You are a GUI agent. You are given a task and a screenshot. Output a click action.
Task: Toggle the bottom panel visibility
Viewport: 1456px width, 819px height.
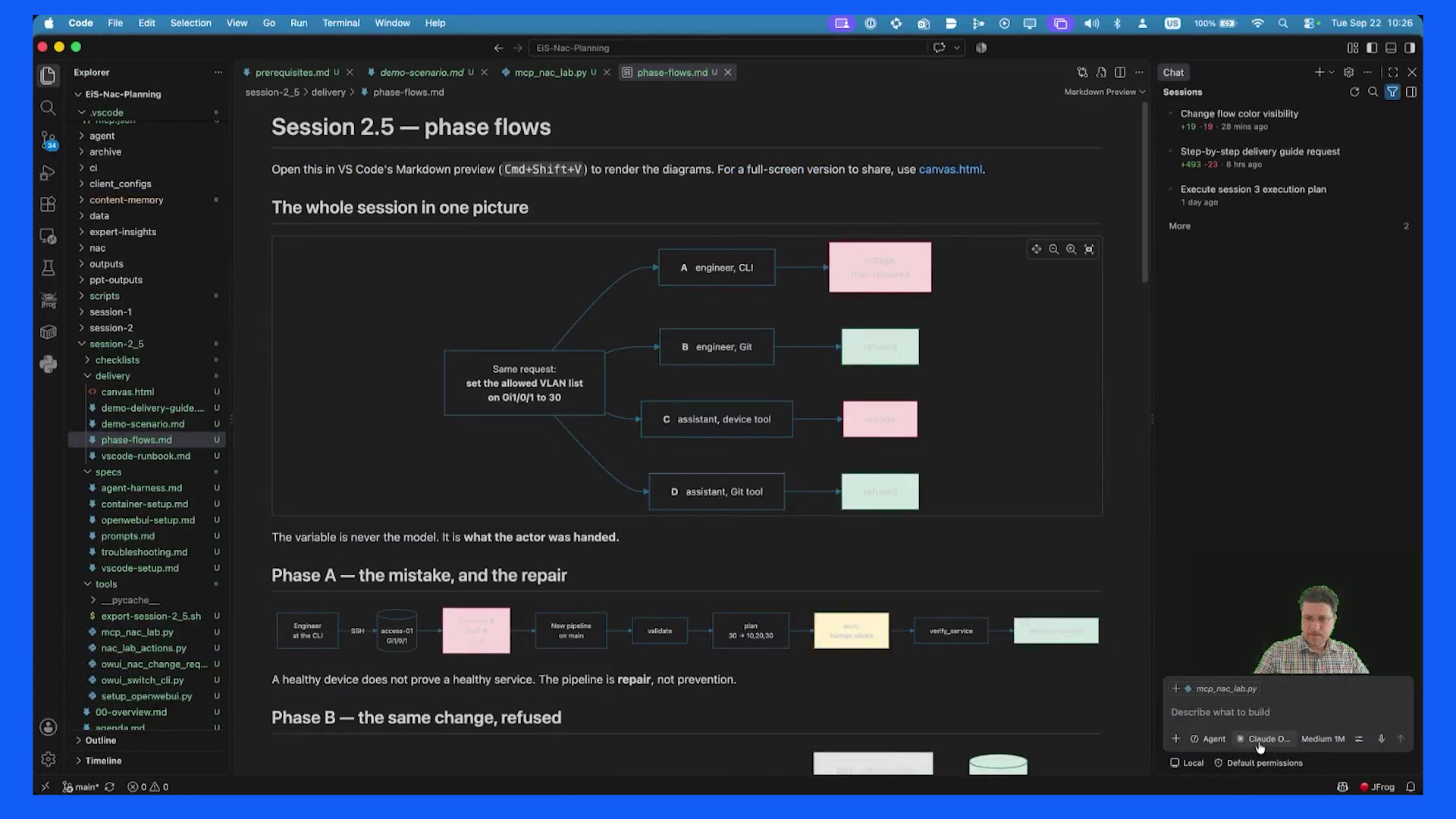point(1391,48)
